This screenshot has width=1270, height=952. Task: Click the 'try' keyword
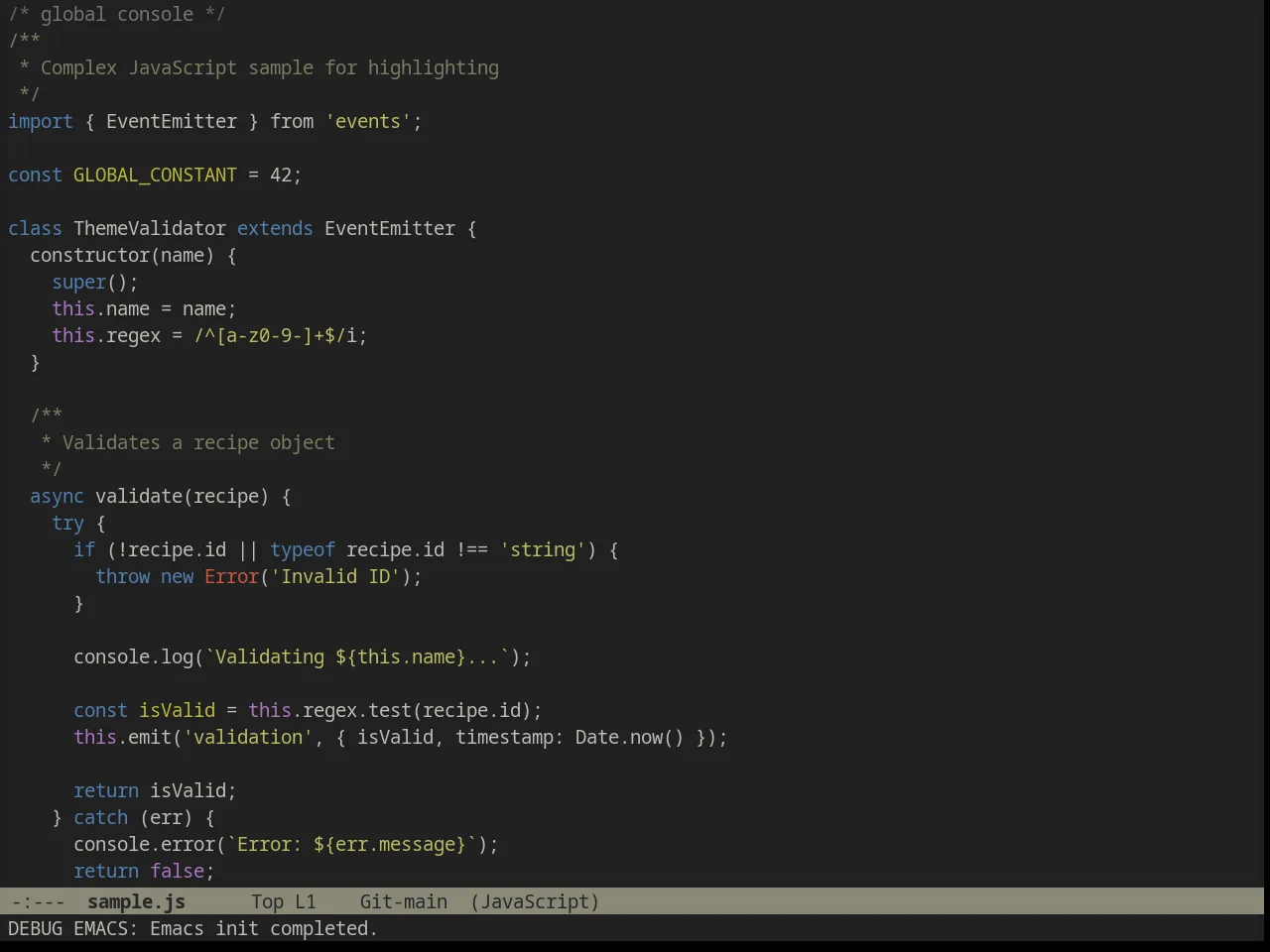pos(67,523)
